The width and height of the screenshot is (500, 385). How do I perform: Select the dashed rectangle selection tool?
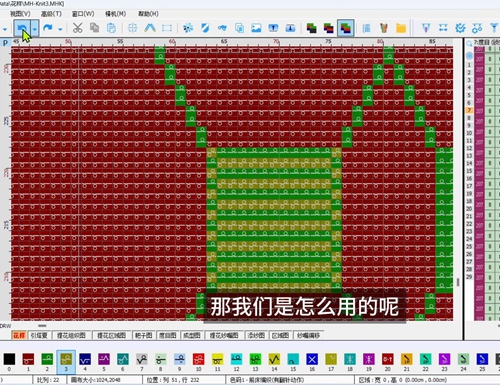pos(167,28)
